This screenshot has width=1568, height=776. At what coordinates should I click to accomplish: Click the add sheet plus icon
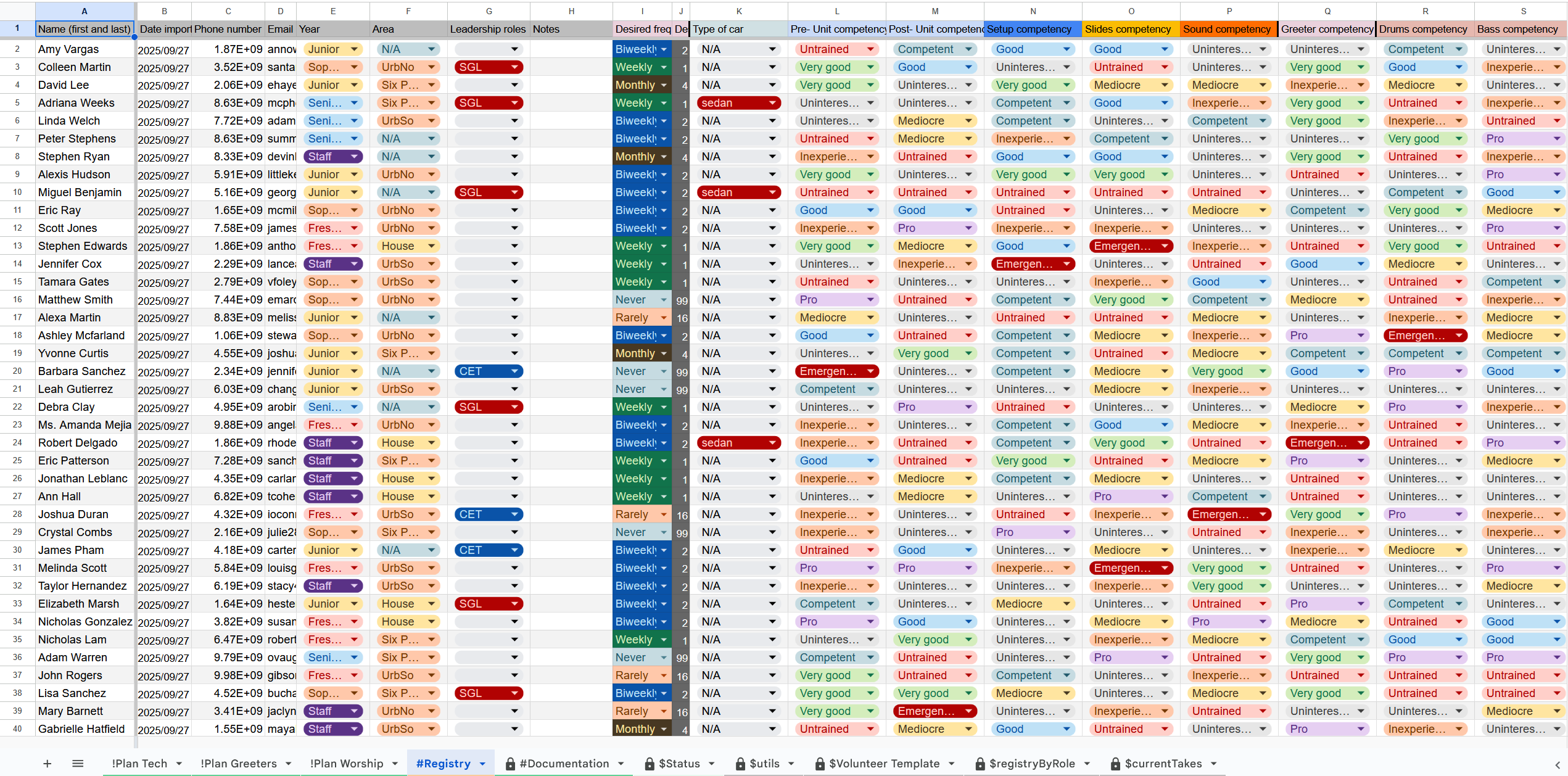click(47, 763)
